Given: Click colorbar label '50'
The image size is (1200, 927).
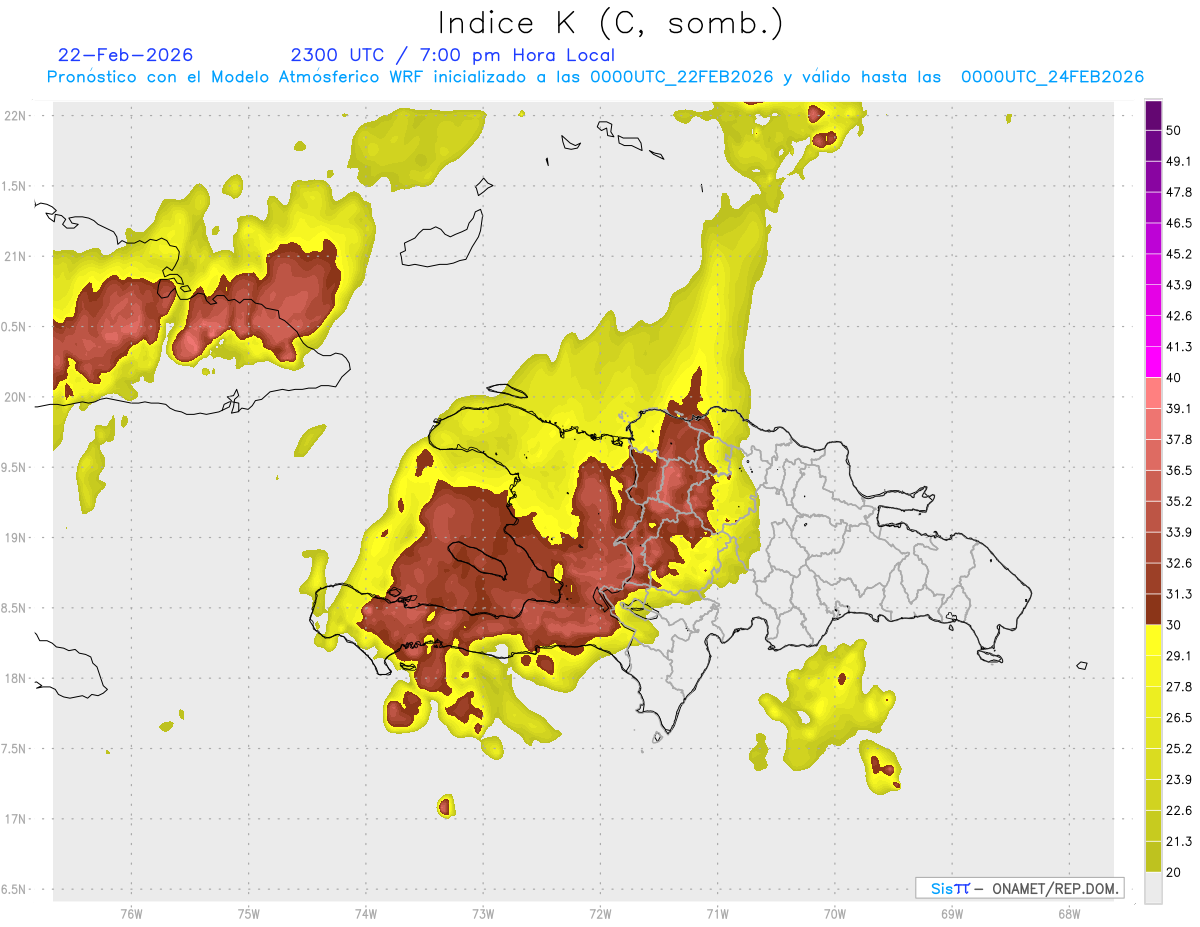Looking at the screenshot, I should point(1173,130).
